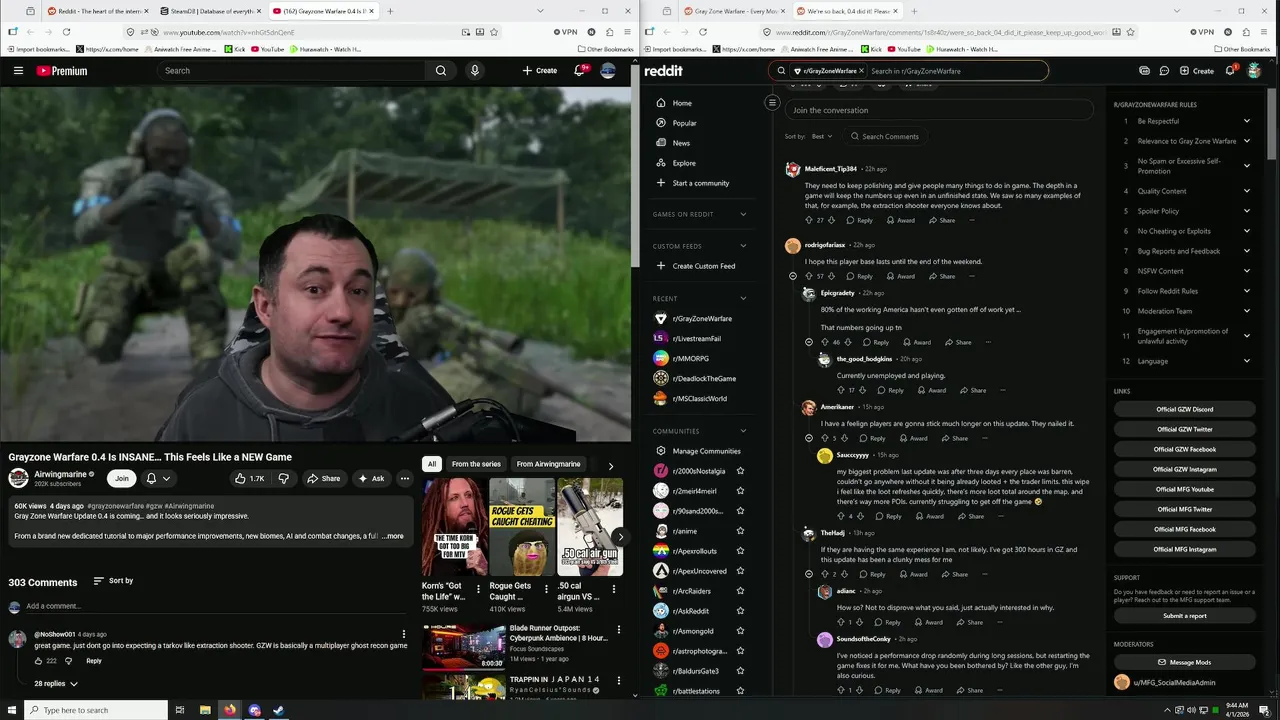Click the YouTube Create button
1280x720 pixels.
coord(540,71)
